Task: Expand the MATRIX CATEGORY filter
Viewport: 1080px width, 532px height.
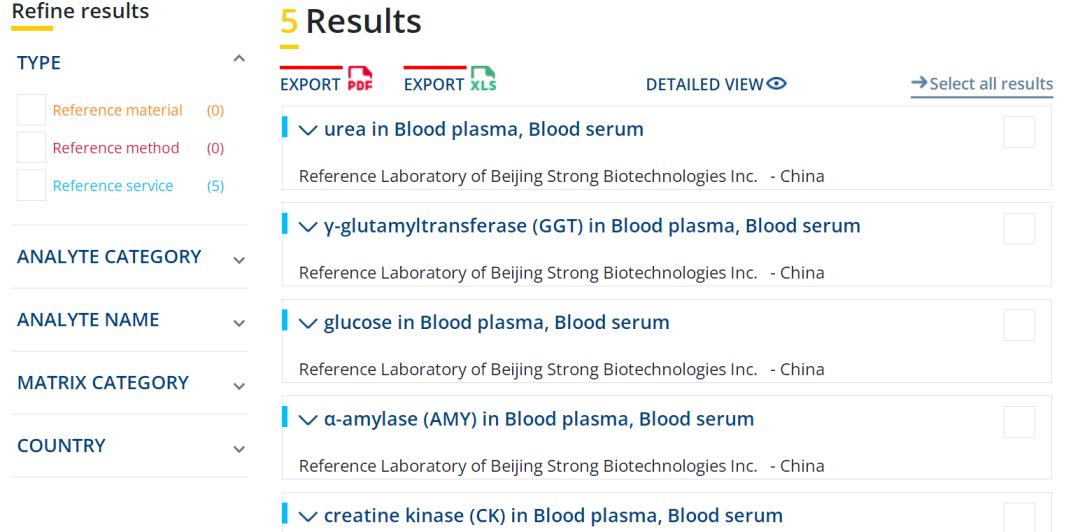Action: pyautogui.click(x=239, y=386)
